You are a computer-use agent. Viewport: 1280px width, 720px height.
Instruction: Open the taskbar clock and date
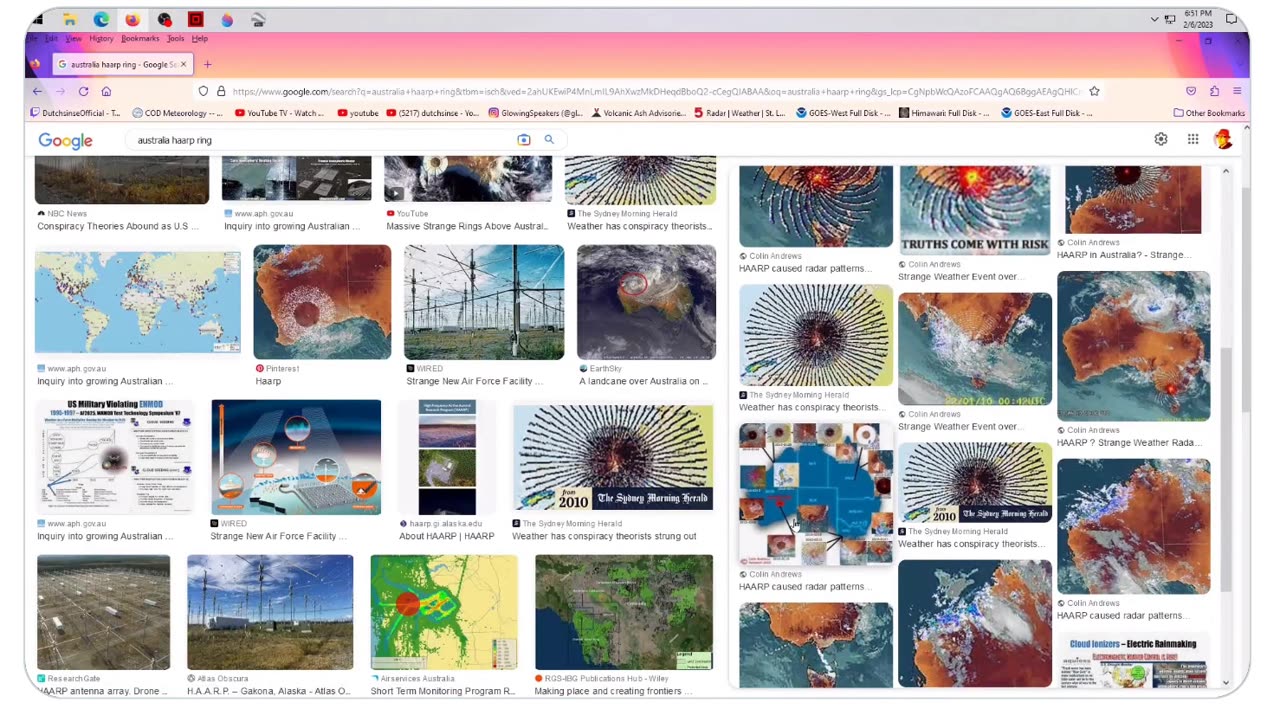tap(1197, 19)
